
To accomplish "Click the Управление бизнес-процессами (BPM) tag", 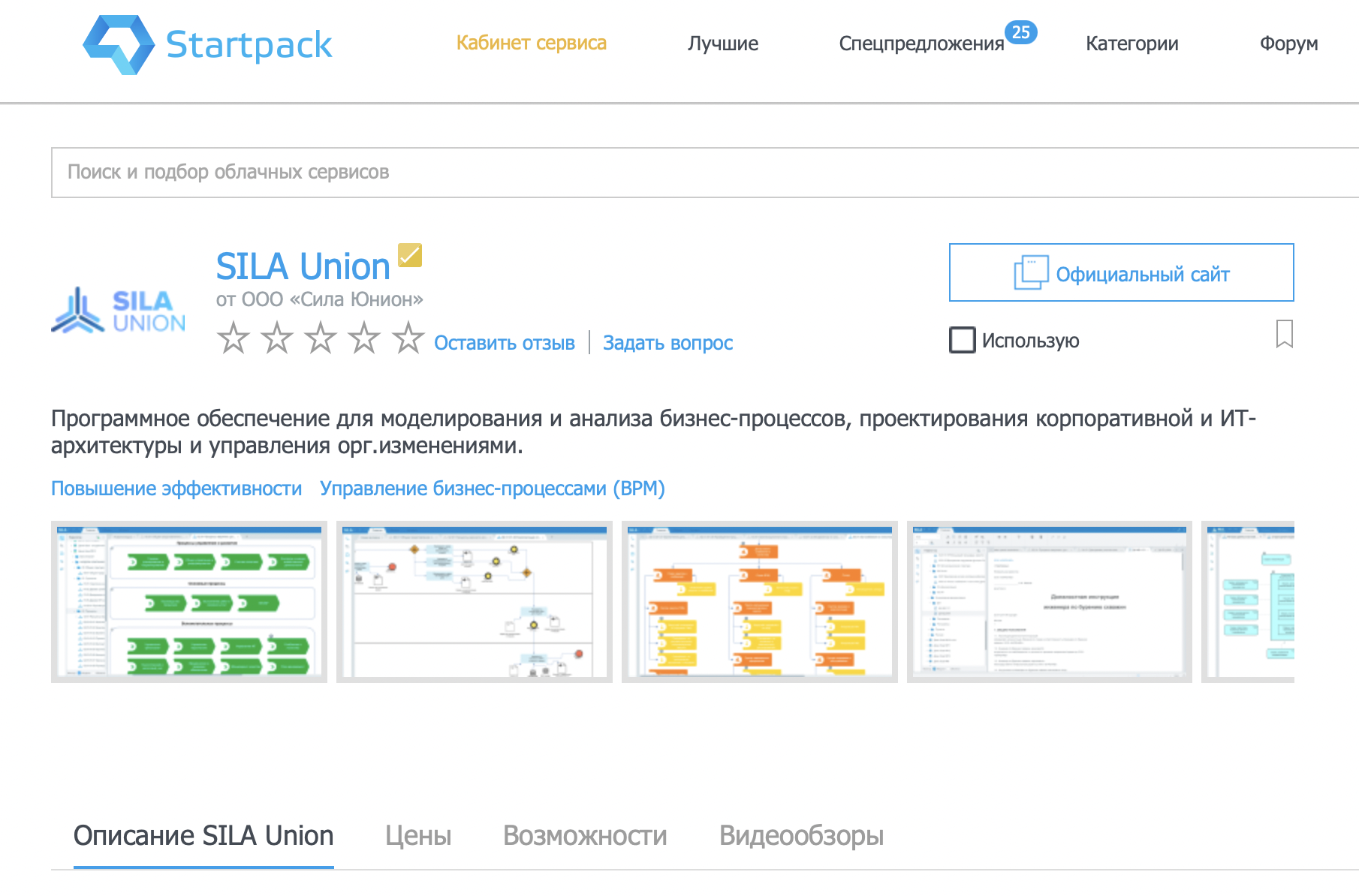I will pyautogui.click(x=493, y=488).
